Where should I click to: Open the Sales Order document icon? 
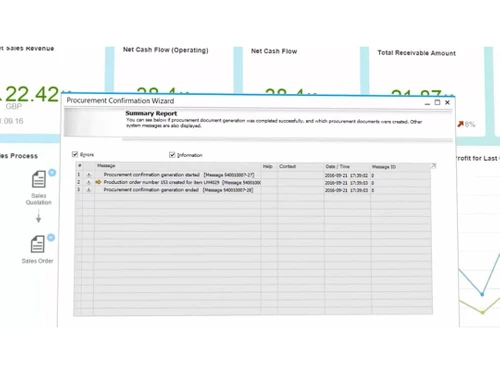(x=38, y=244)
